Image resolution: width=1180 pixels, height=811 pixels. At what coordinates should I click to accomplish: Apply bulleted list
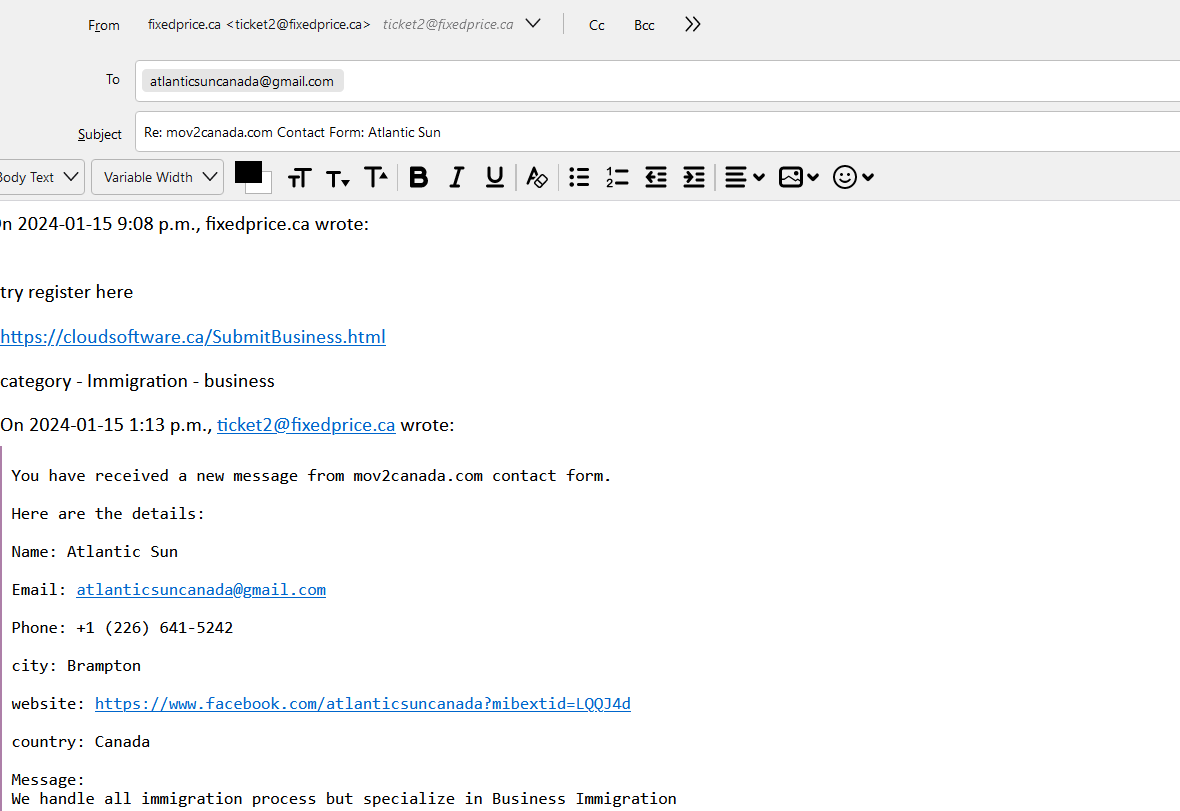tap(579, 177)
